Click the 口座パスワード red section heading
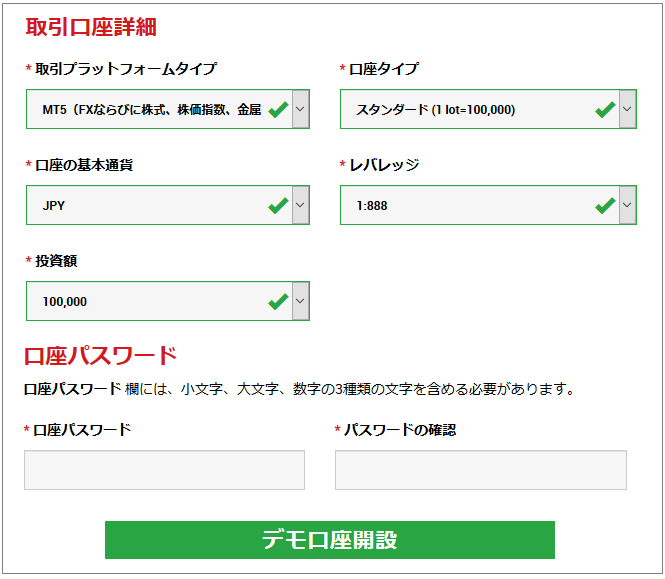The height and width of the screenshot is (579, 665). tap(101, 356)
